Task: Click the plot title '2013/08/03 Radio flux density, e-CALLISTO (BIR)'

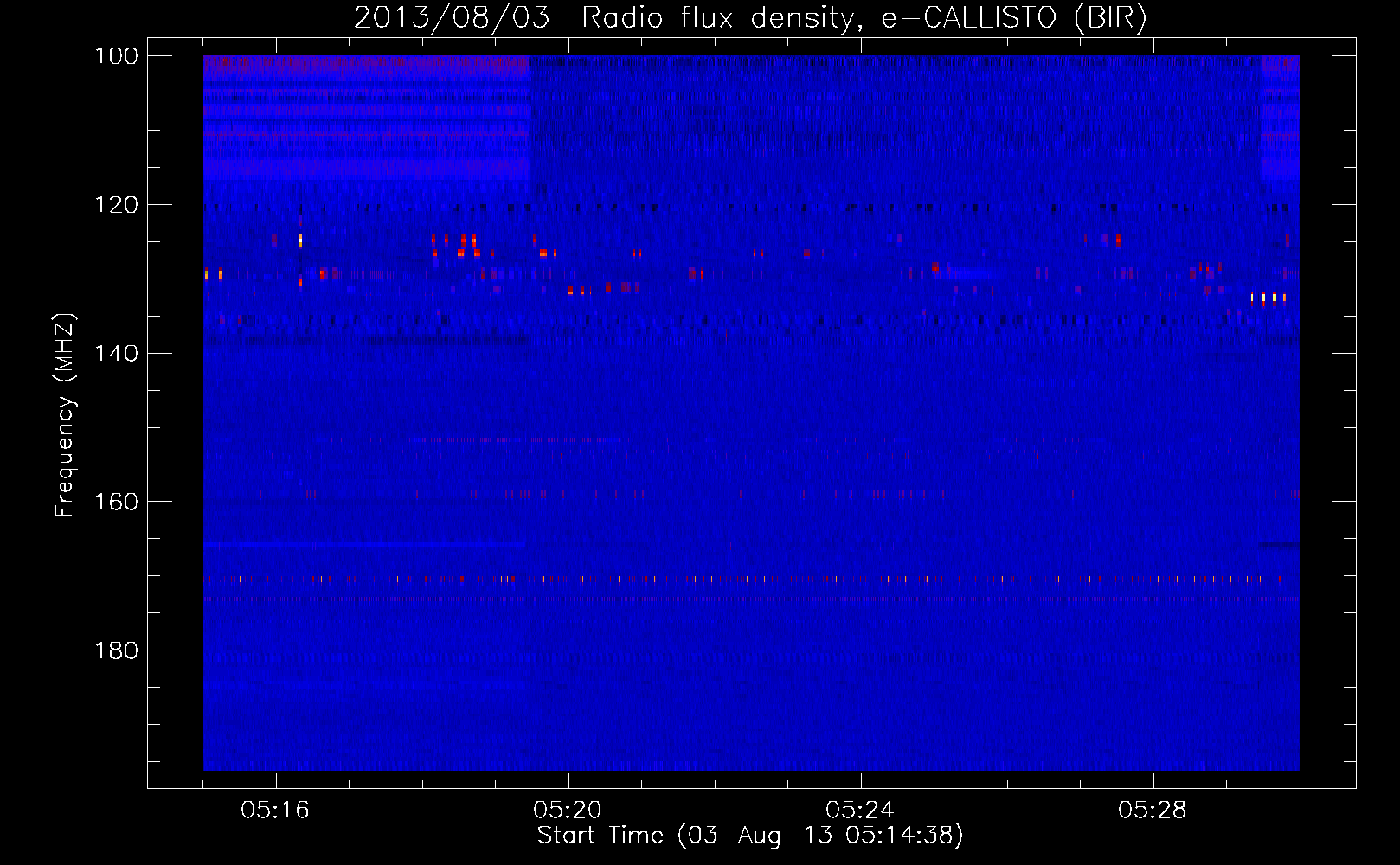Action: pyautogui.click(x=750, y=18)
